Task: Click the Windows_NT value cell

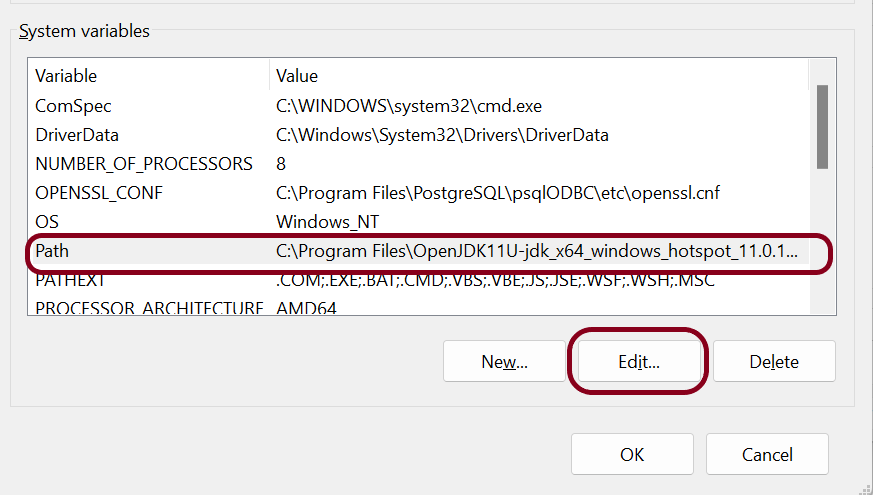Action: point(327,221)
